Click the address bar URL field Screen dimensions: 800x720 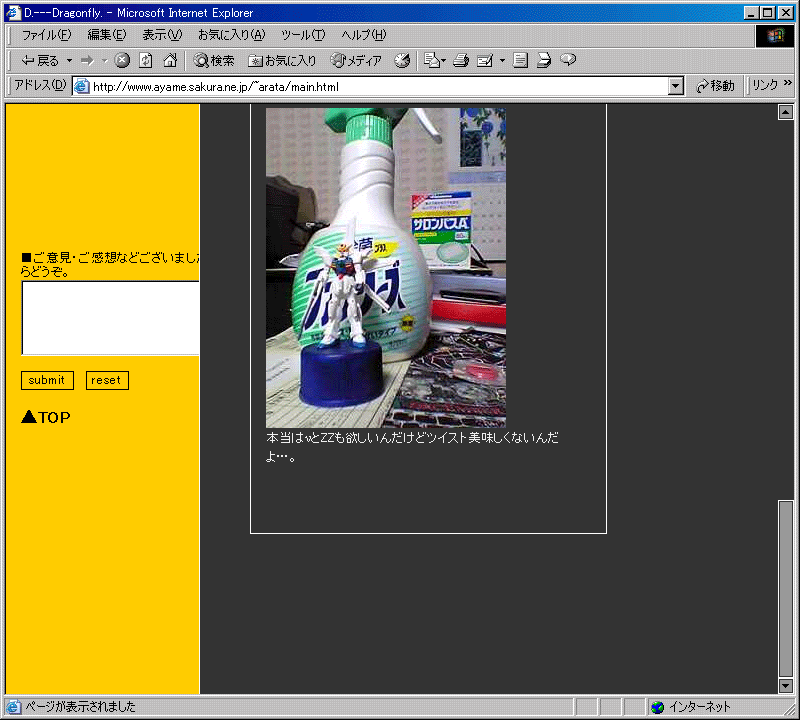pos(379,87)
